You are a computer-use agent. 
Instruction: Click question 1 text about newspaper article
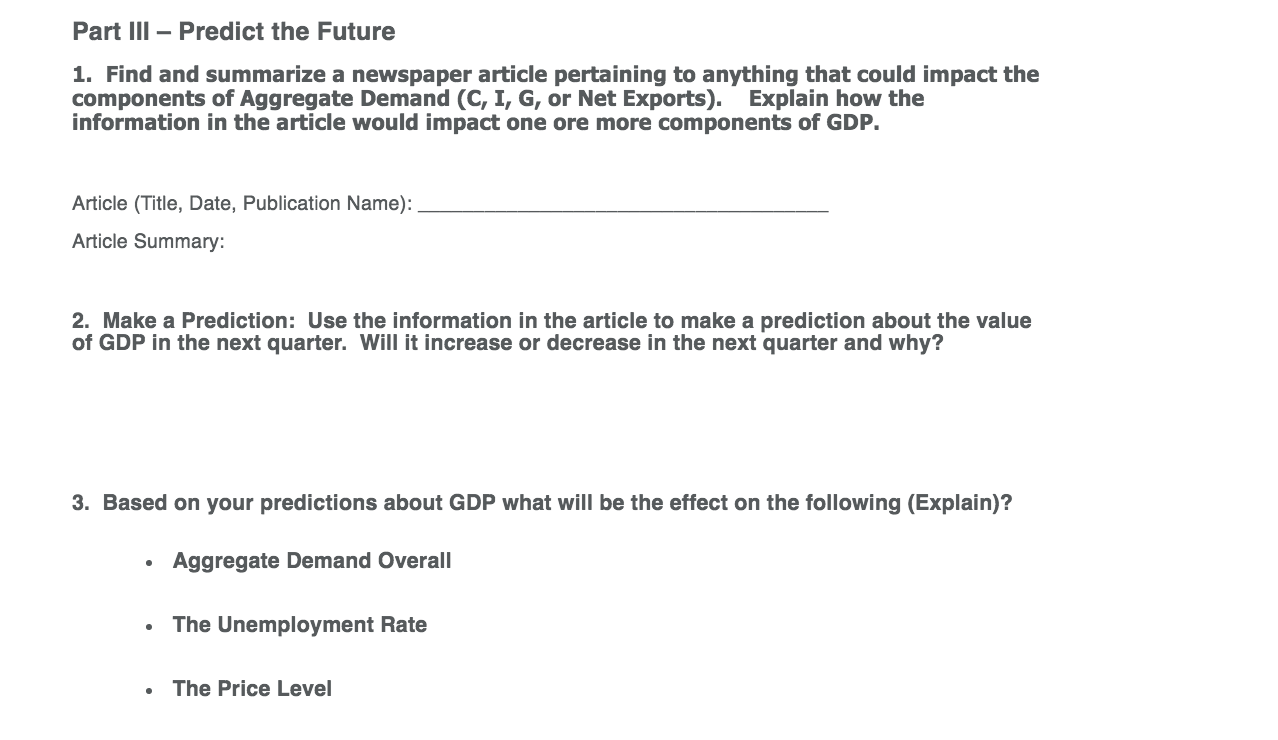[555, 99]
